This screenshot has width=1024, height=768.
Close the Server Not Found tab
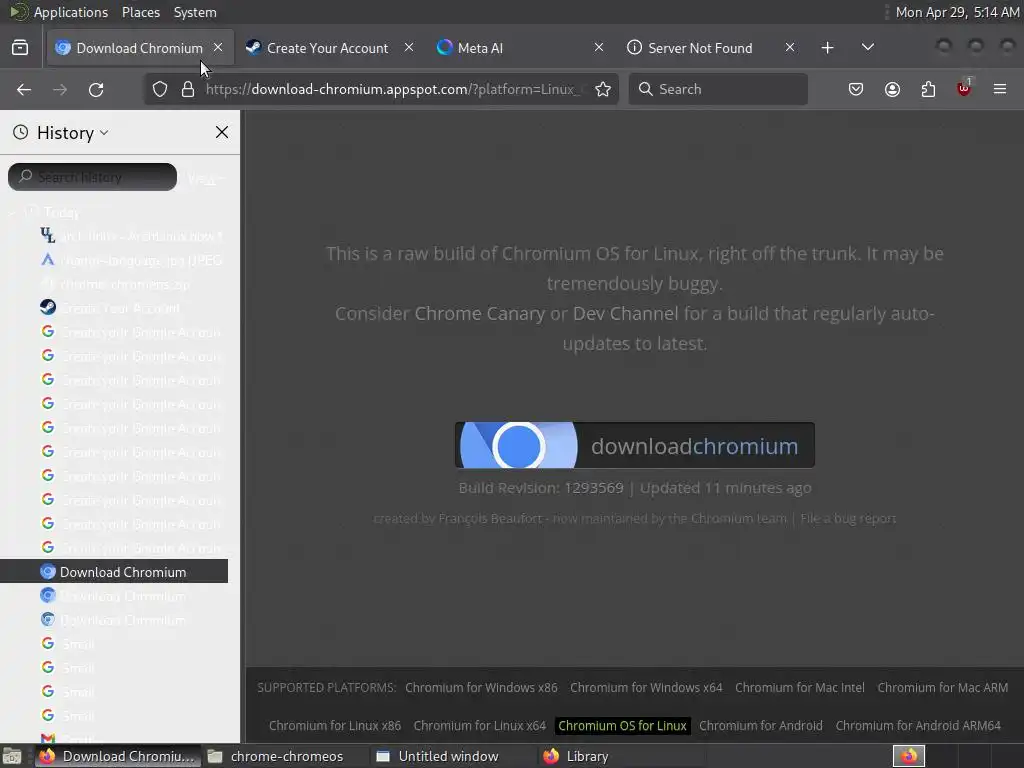pos(790,48)
